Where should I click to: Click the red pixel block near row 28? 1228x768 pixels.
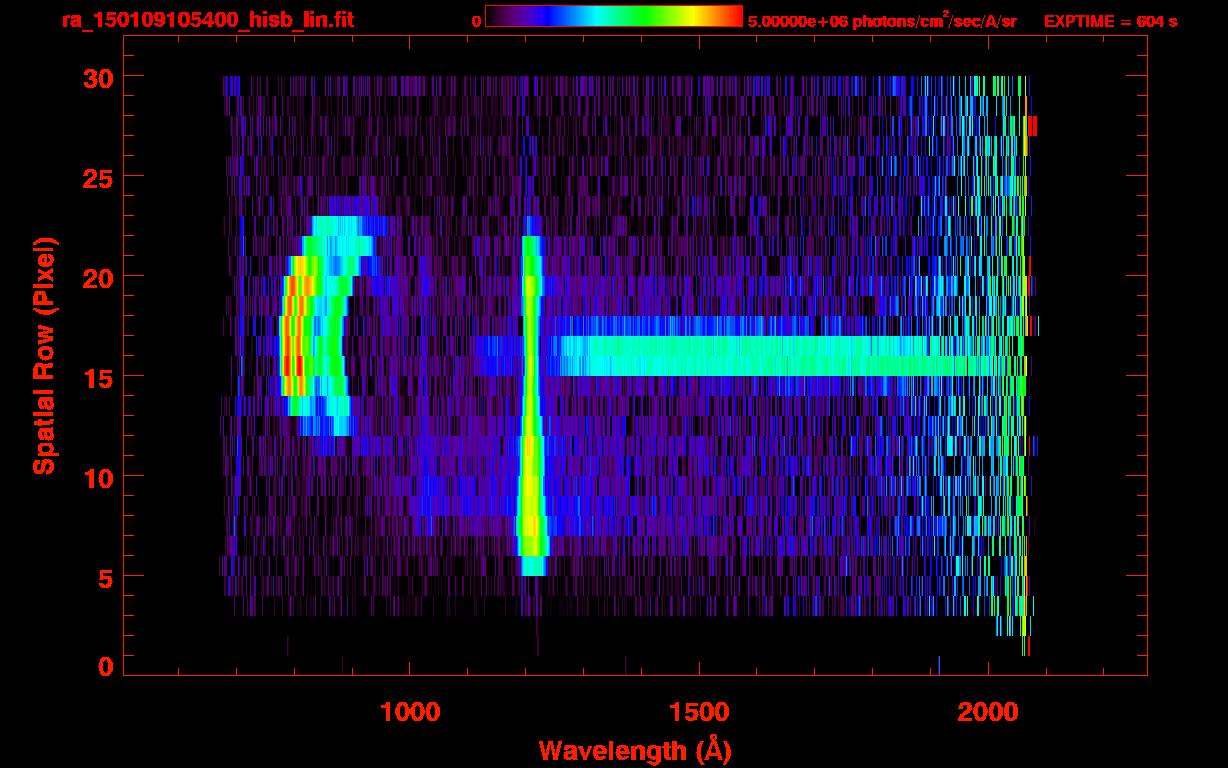[x=1033, y=126]
